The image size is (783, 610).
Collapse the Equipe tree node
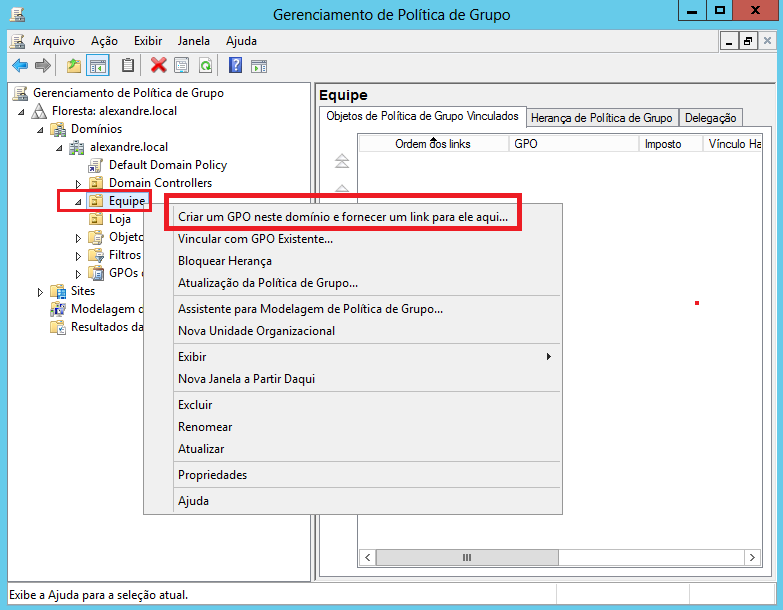pos(78,202)
